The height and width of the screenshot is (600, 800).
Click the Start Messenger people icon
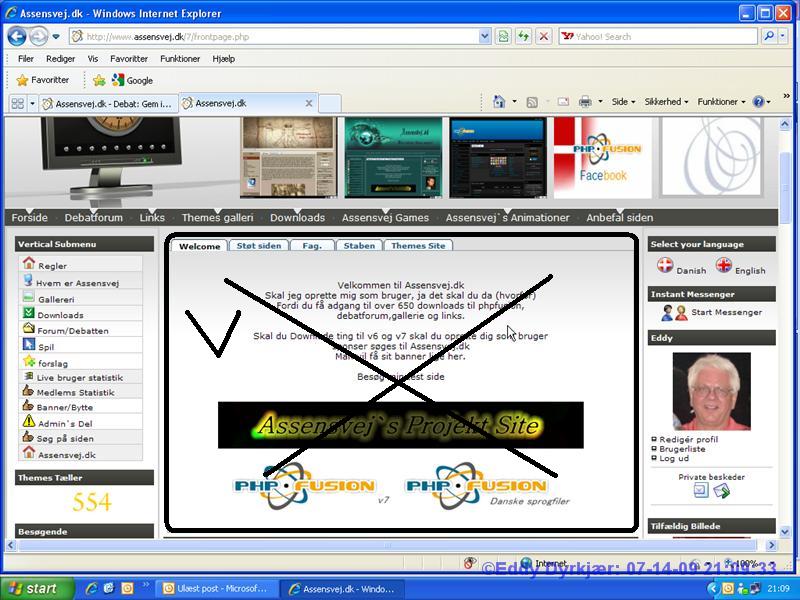[x=674, y=312]
